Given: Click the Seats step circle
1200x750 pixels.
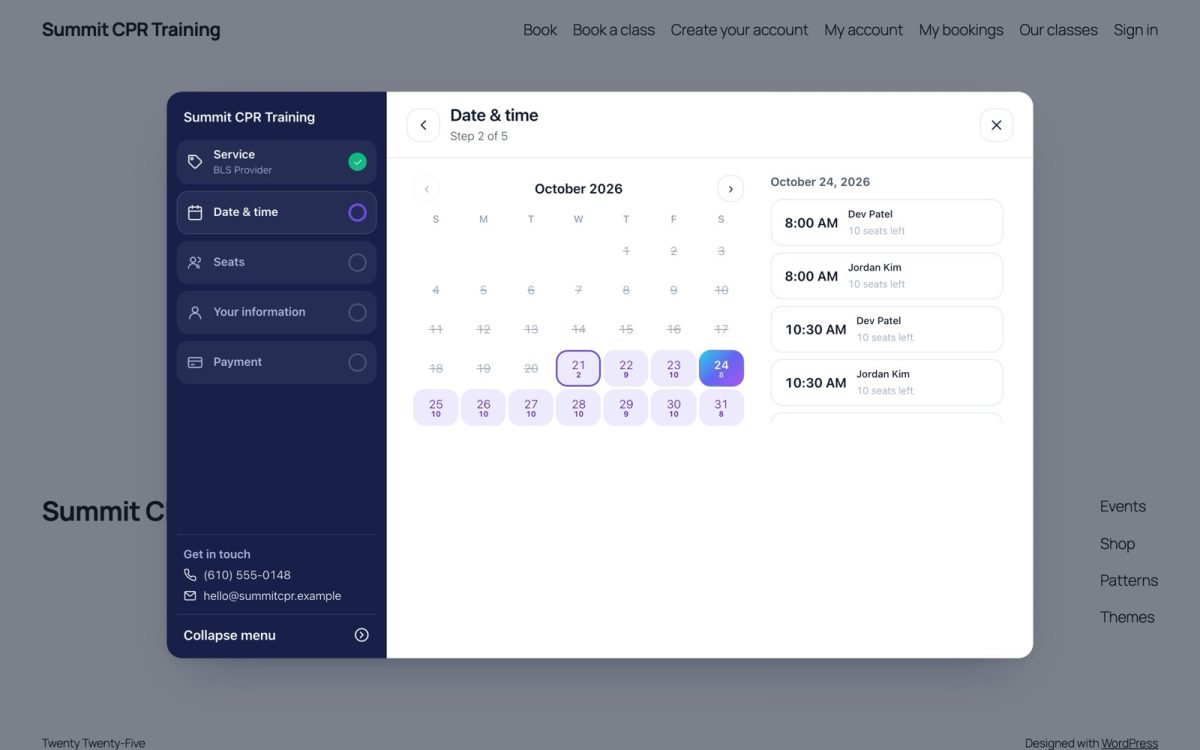Looking at the screenshot, I should coord(357,262).
